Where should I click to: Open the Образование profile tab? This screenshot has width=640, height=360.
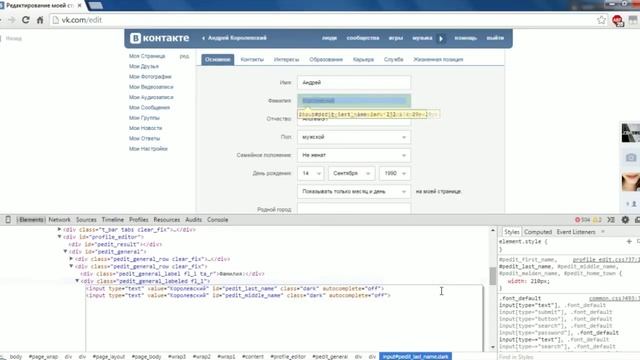(x=326, y=60)
